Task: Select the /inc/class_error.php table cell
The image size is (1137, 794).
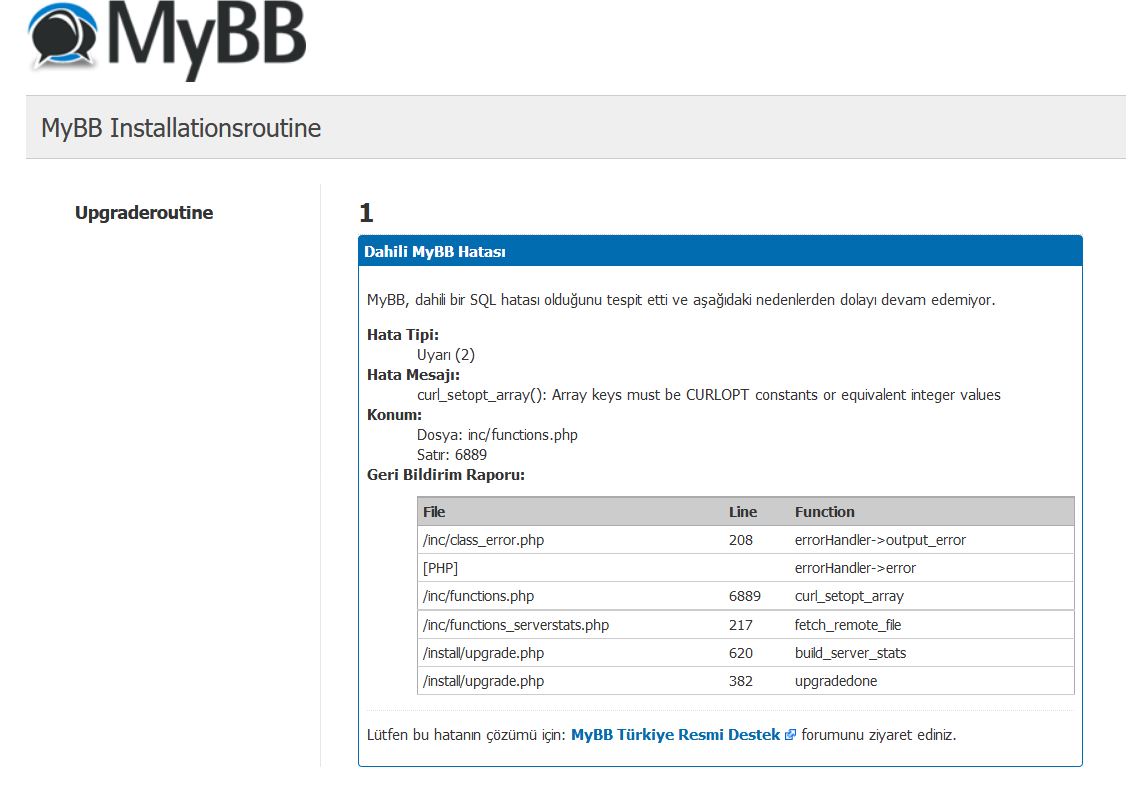Action: pos(484,540)
